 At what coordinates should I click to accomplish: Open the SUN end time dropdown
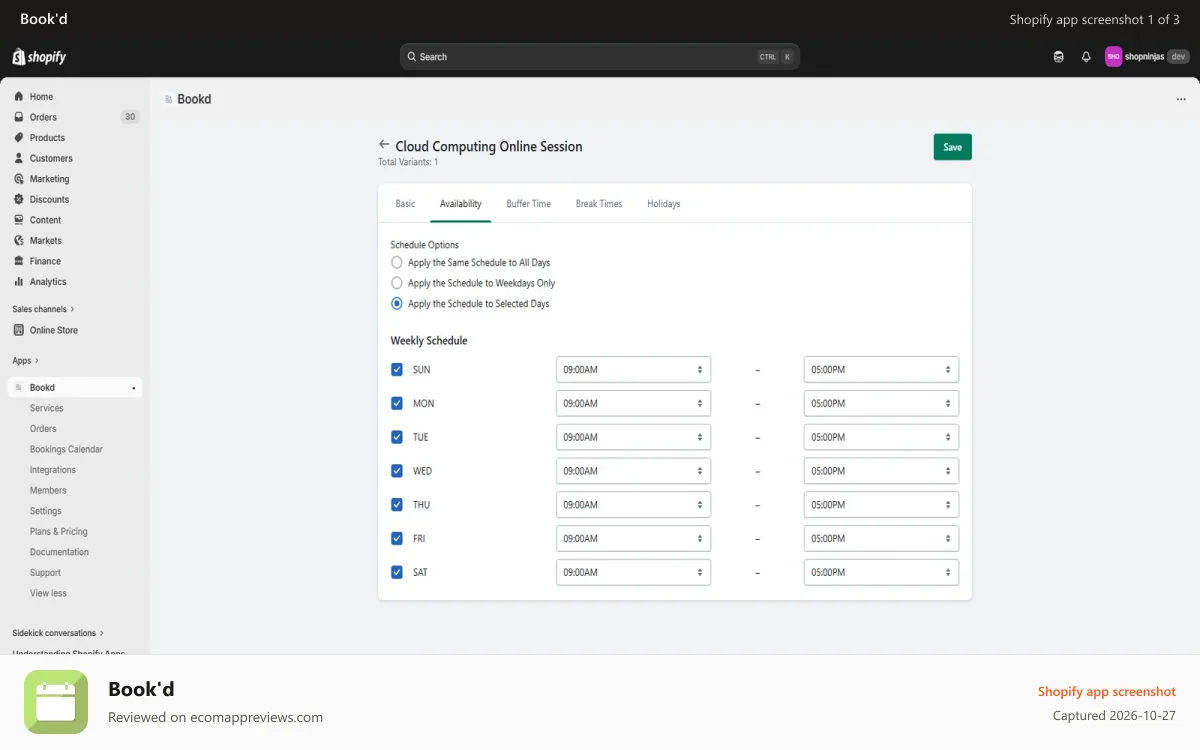point(881,370)
